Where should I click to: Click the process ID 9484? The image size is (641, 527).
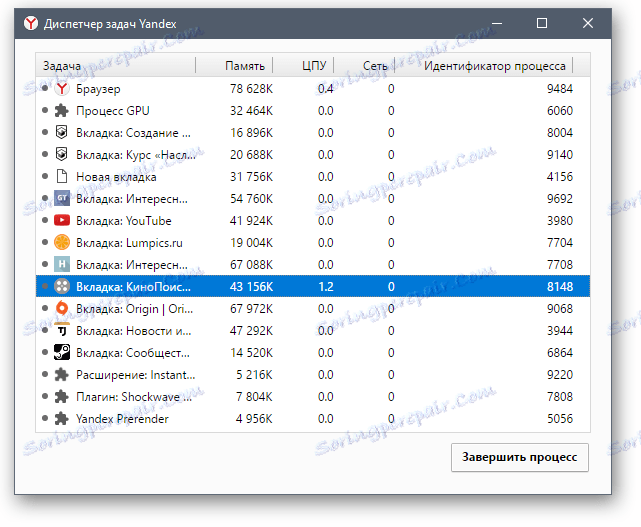coord(560,89)
